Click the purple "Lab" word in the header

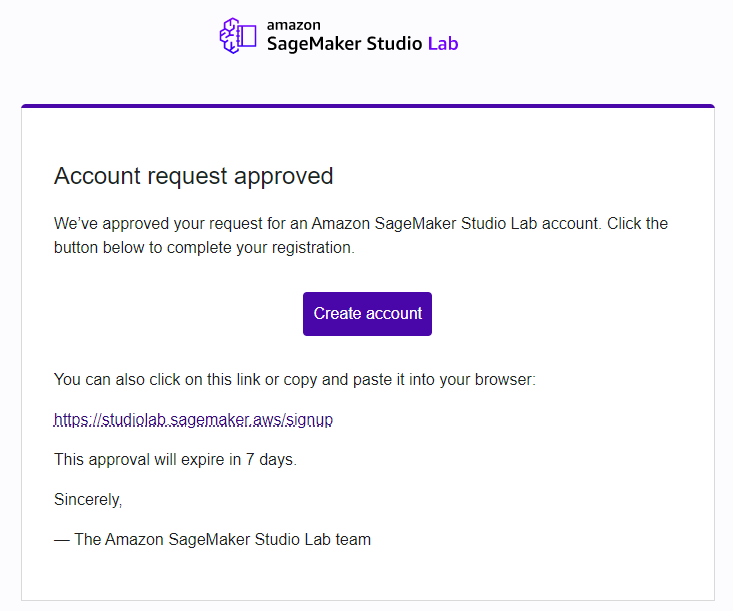[x=443, y=44]
